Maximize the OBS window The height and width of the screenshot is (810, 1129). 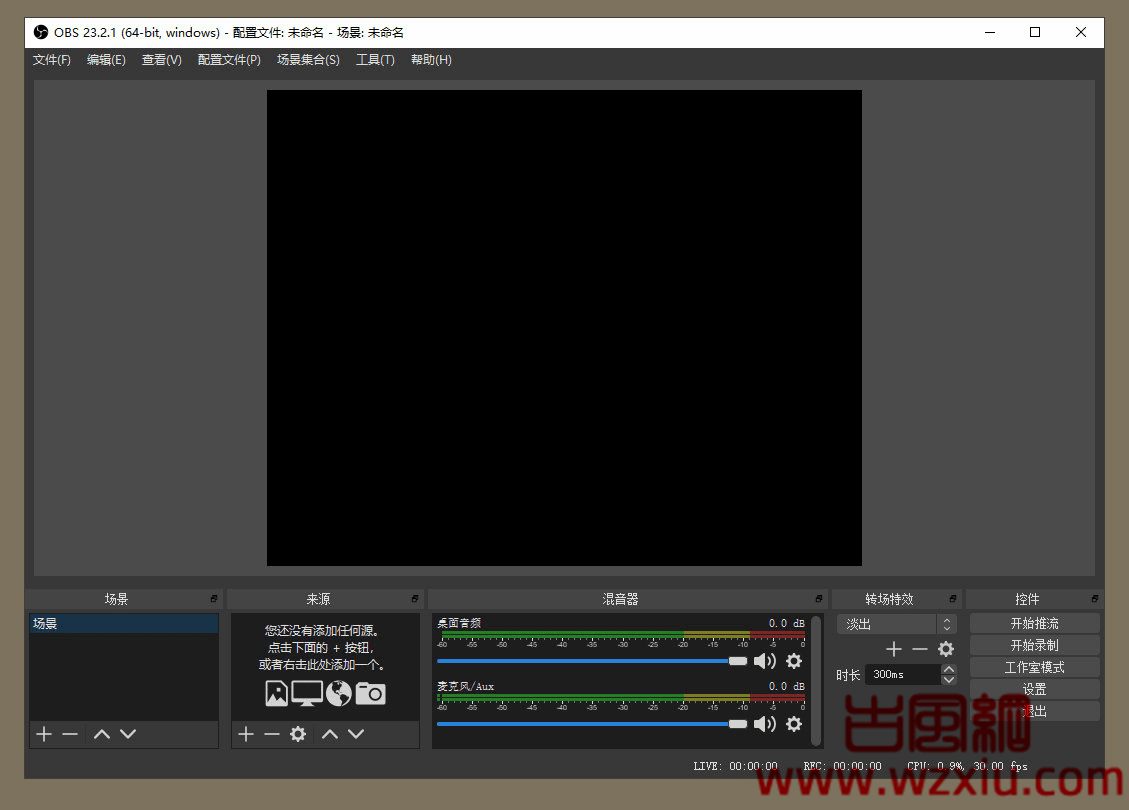pyautogui.click(x=1035, y=32)
